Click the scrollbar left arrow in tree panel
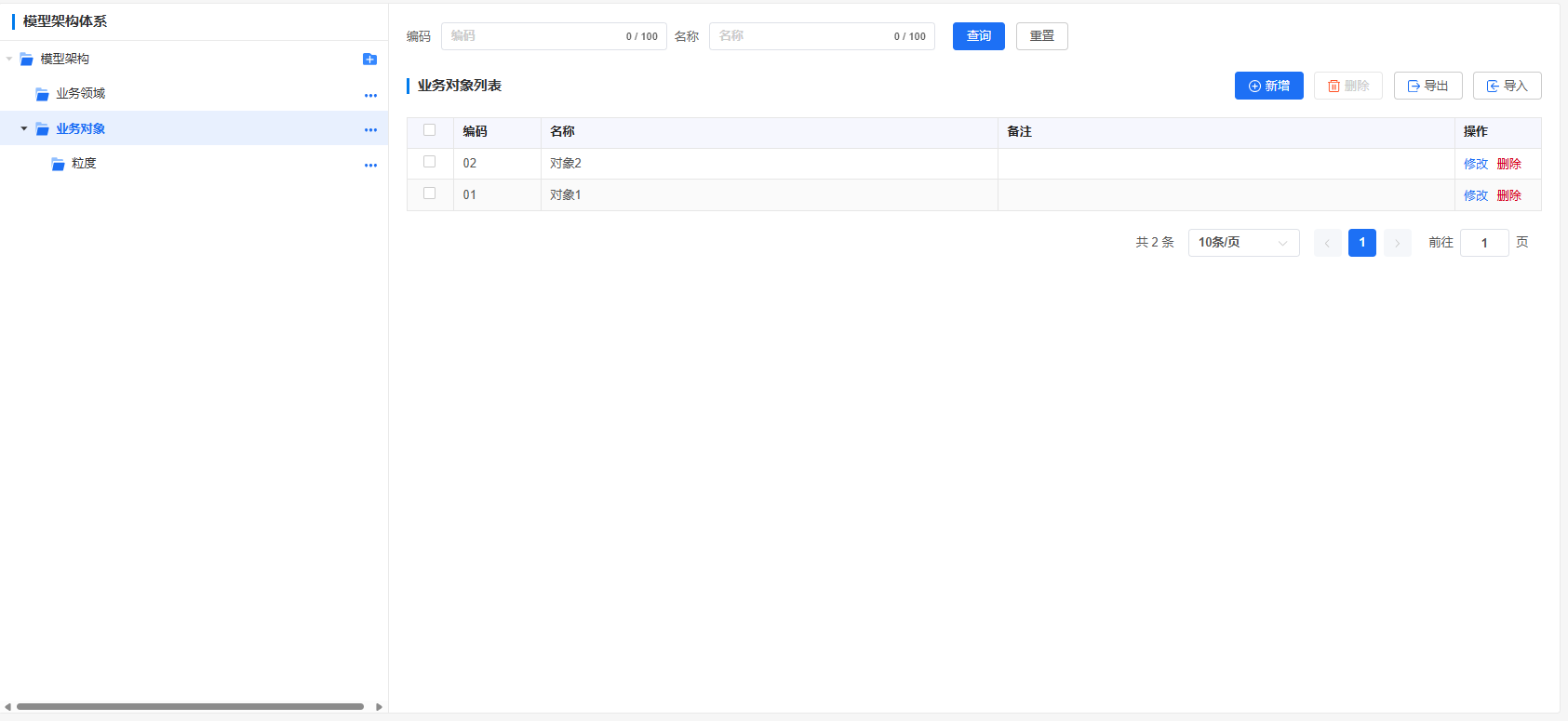 [7, 707]
